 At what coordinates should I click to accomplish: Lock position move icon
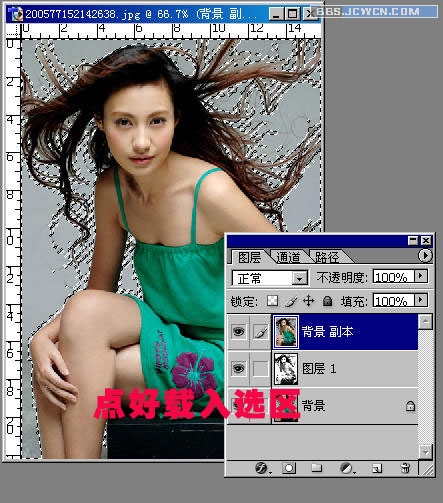tap(308, 301)
